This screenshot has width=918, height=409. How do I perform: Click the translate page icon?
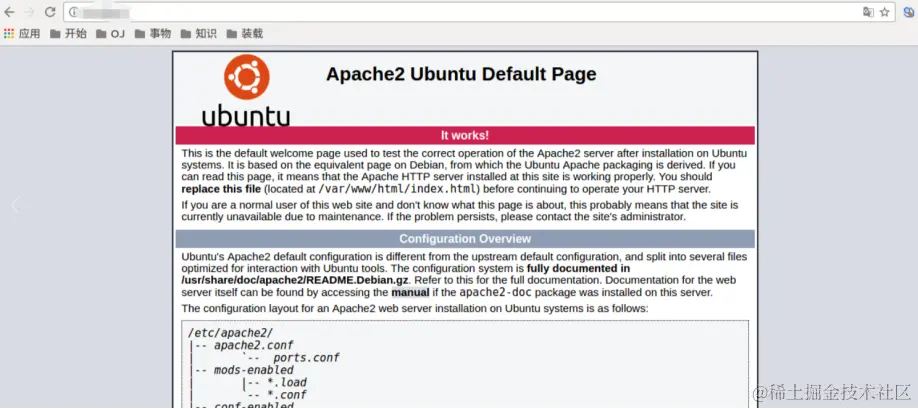[x=868, y=12]
